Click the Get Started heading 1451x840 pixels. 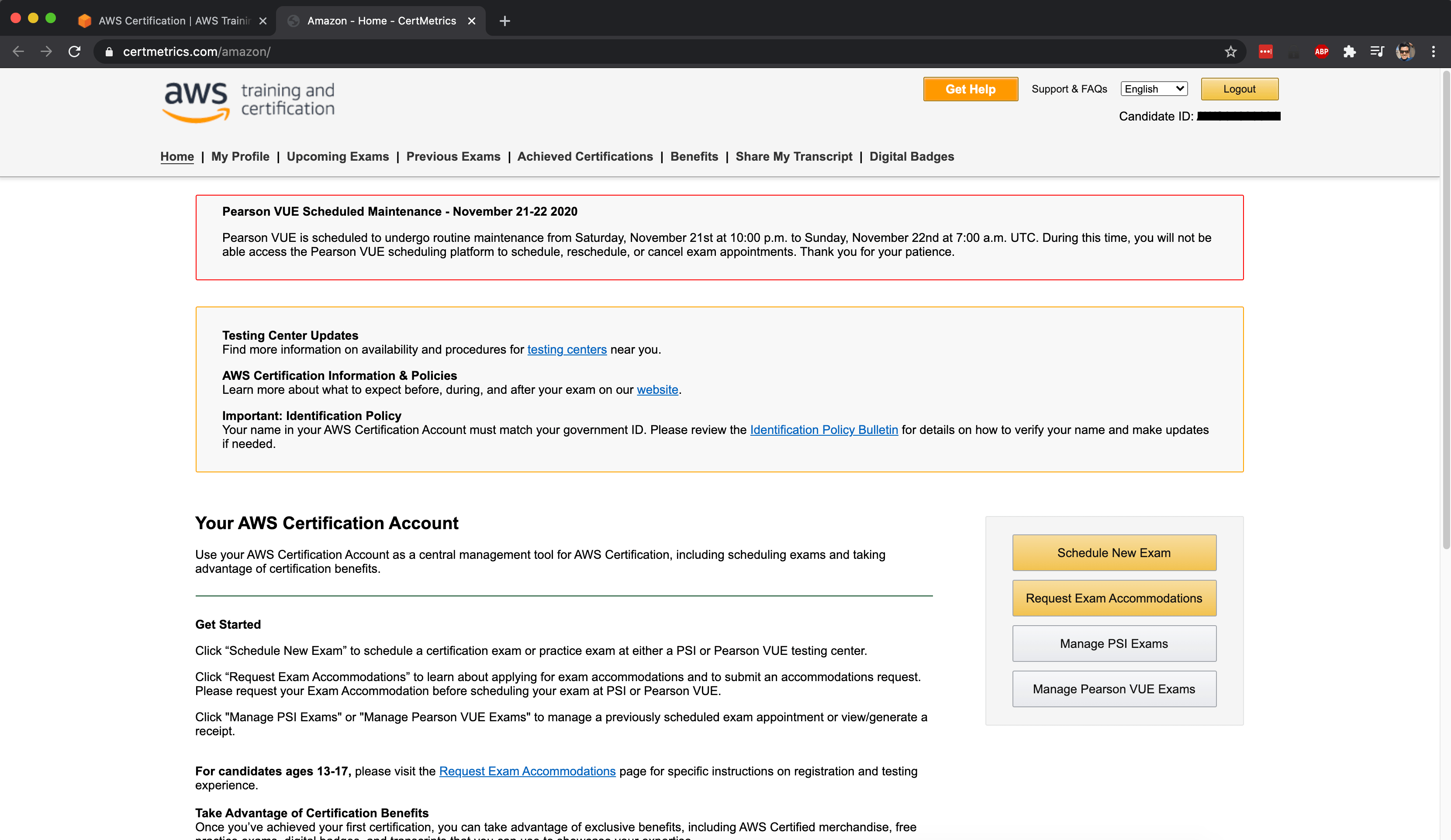pos(228,625)
